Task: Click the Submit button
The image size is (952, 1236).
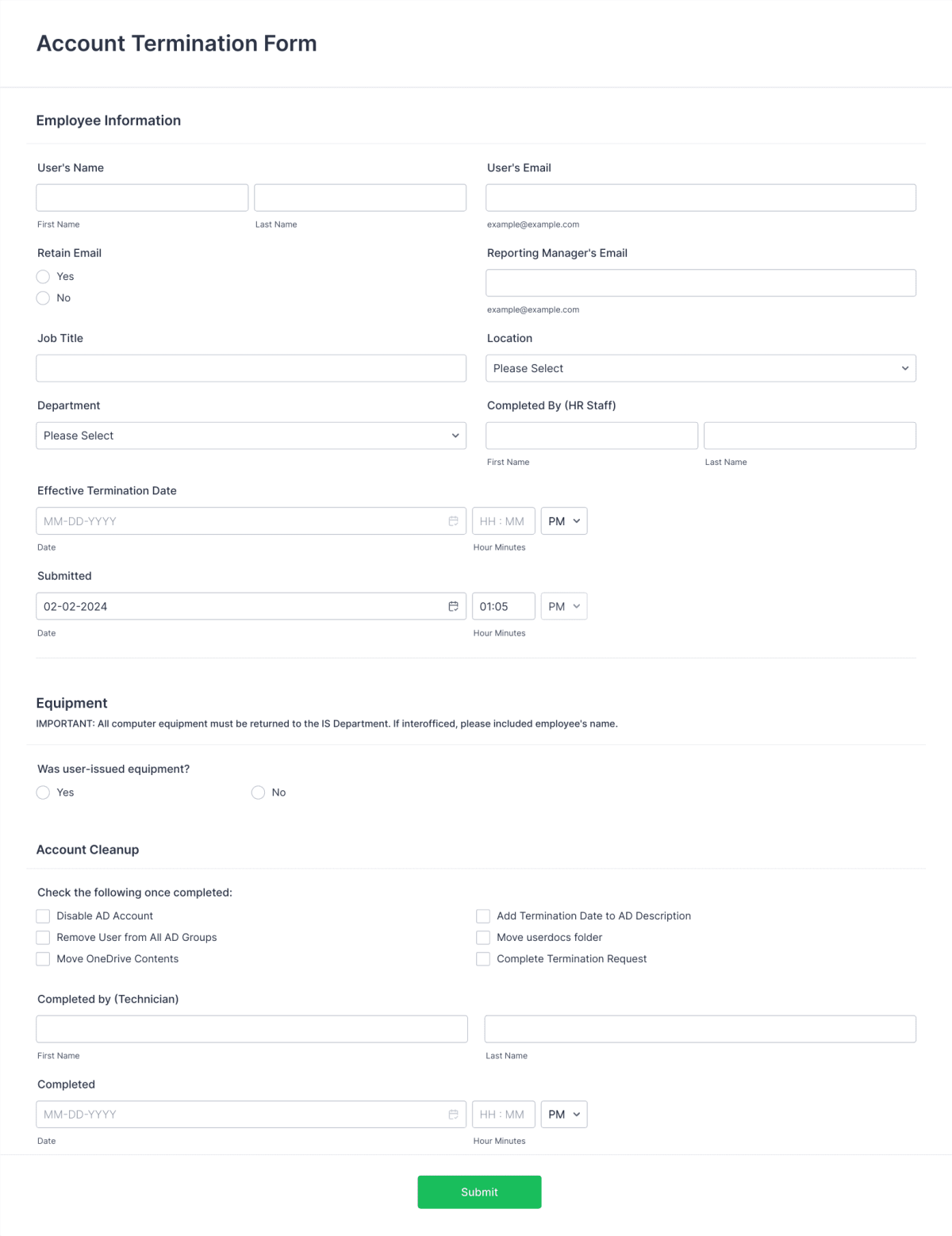Action: pos(479,1192)
